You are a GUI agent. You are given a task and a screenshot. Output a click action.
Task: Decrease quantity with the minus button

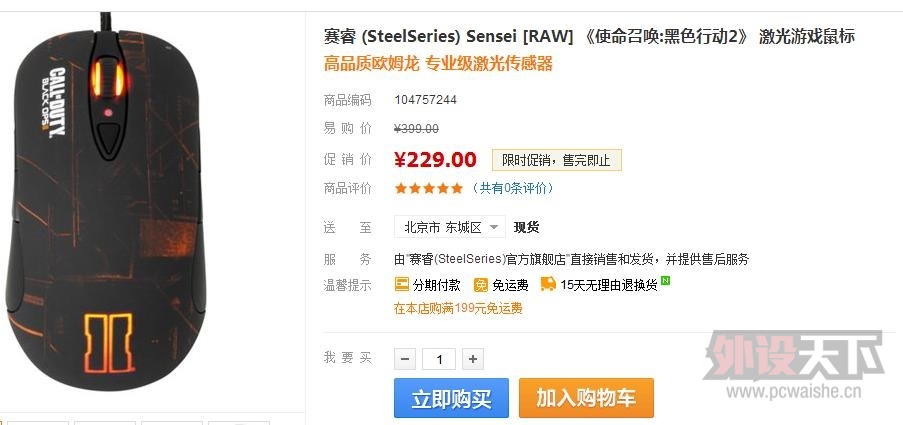pyautogui.click(x=405, y=359)
